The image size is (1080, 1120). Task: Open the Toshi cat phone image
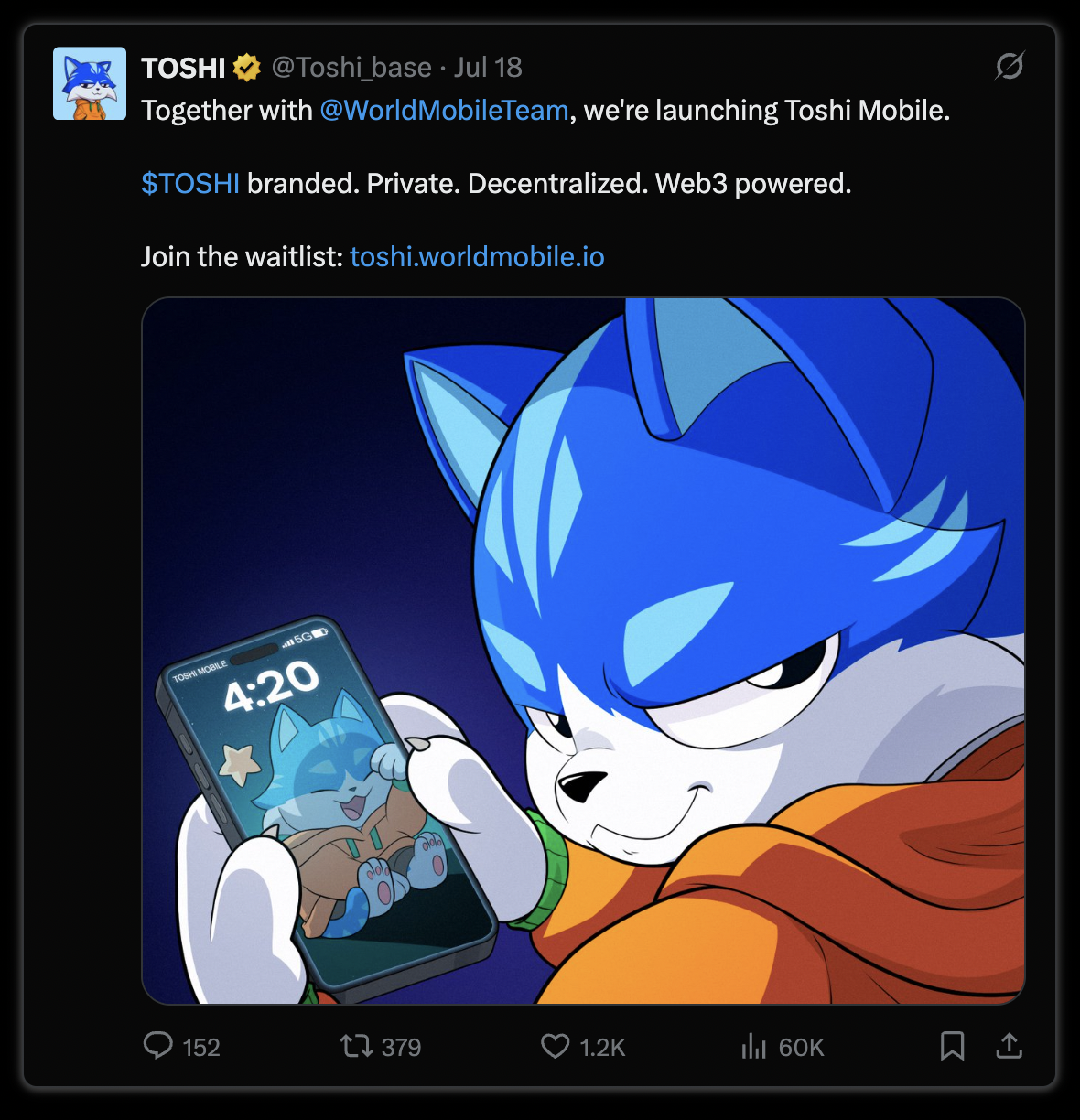[x=583, y=651]
